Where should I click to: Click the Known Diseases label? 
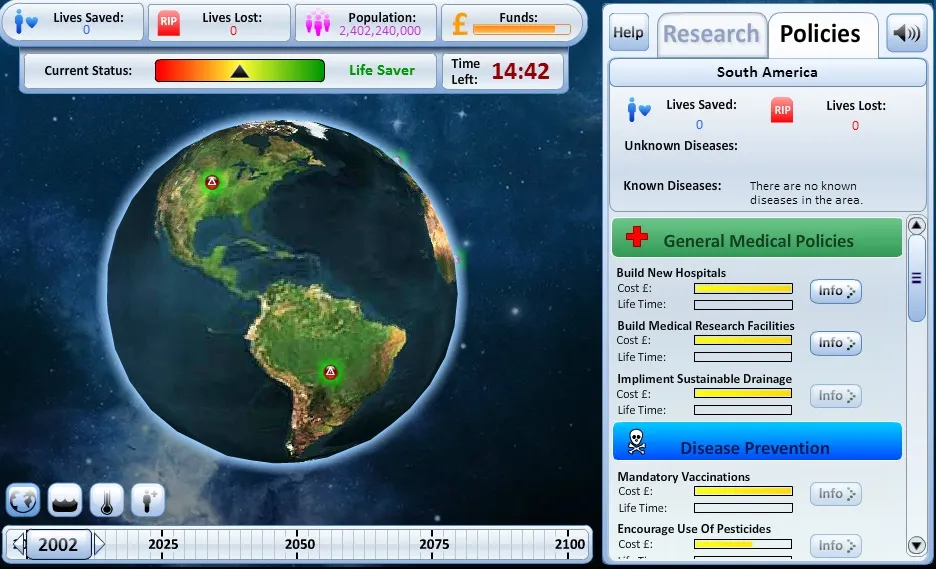click(x=672, y=186)
